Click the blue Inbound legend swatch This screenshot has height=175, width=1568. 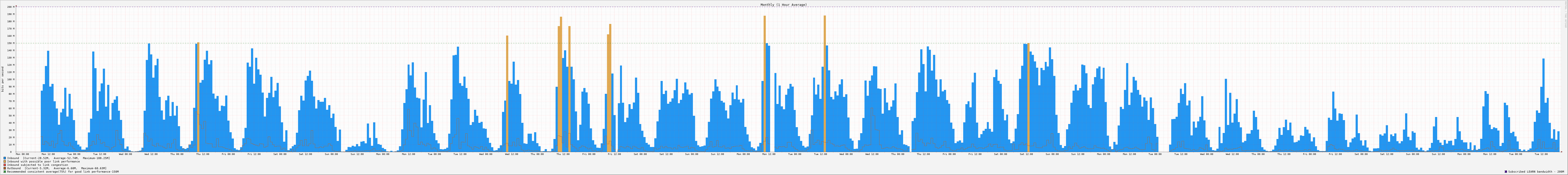pos(5,158)
